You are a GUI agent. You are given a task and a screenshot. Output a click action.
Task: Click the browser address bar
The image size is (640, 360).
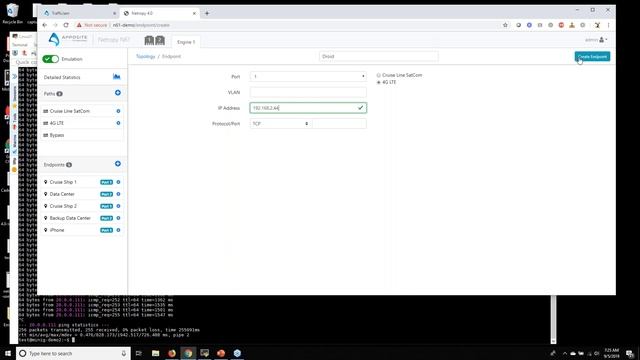tap(286, 25)
